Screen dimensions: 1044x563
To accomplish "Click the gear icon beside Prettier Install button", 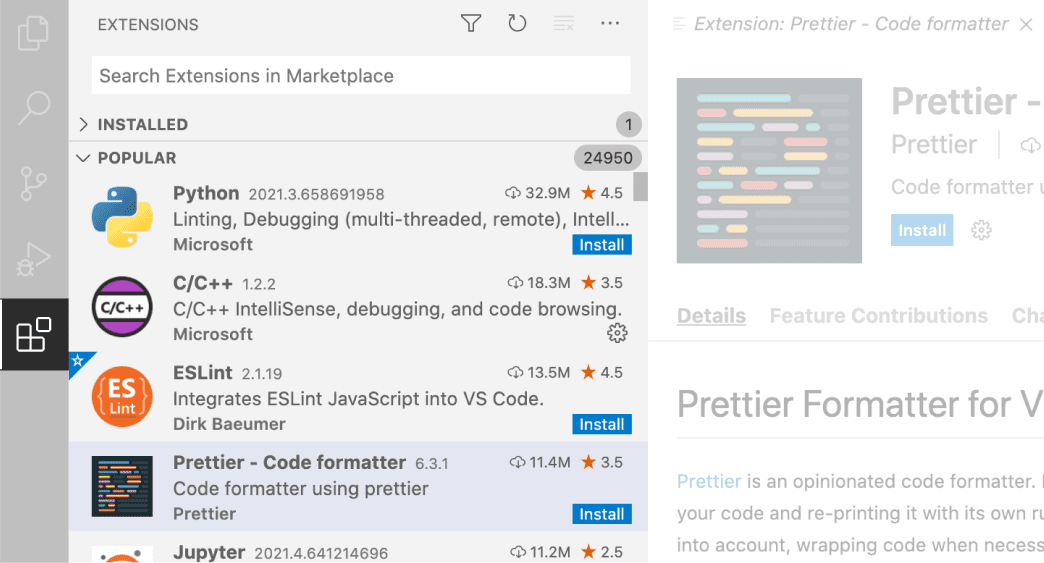I will pyautogui.click(x=981, y=231).
